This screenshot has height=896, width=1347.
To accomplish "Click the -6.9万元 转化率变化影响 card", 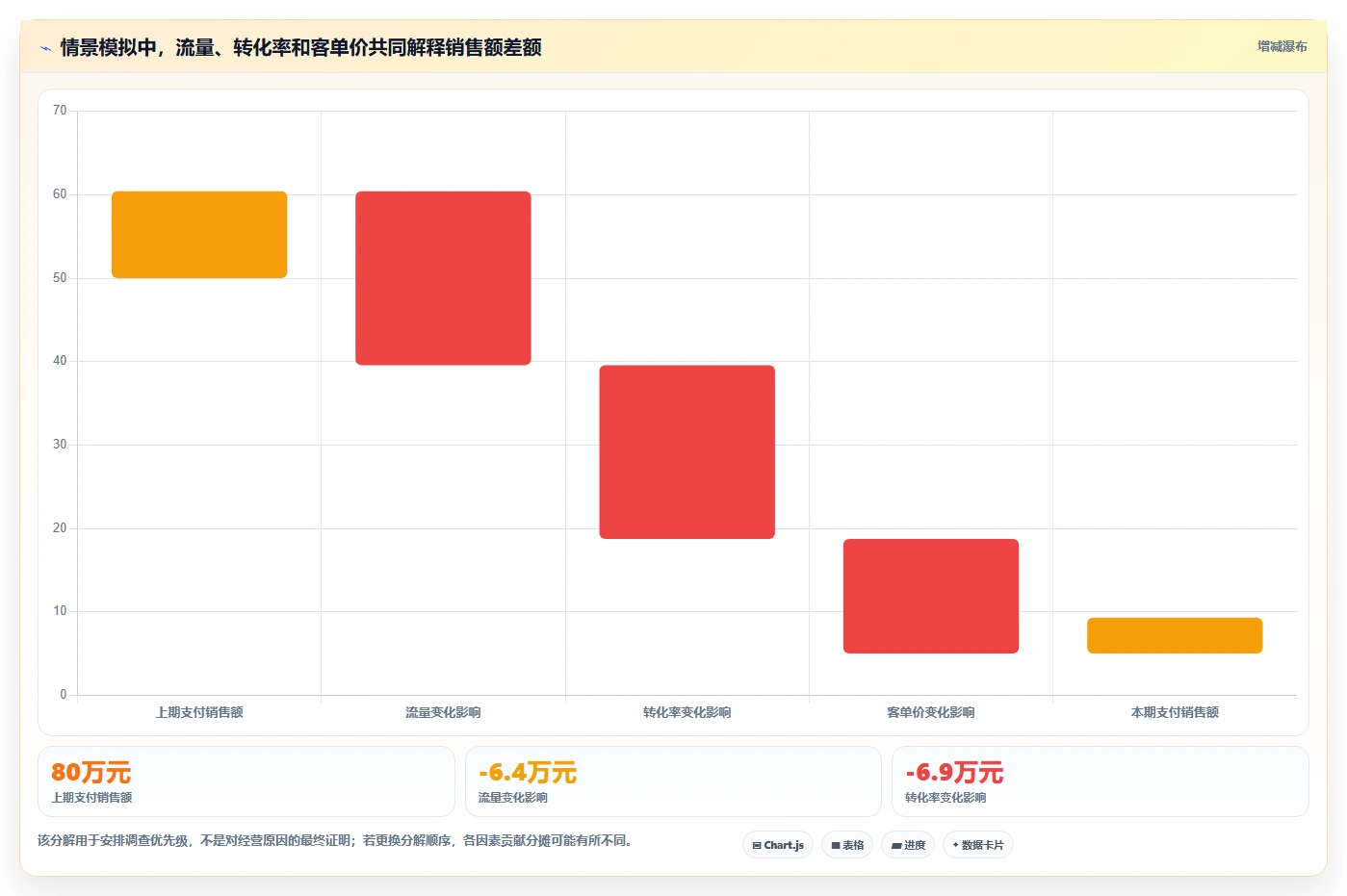I will [x=1100, y=781].
